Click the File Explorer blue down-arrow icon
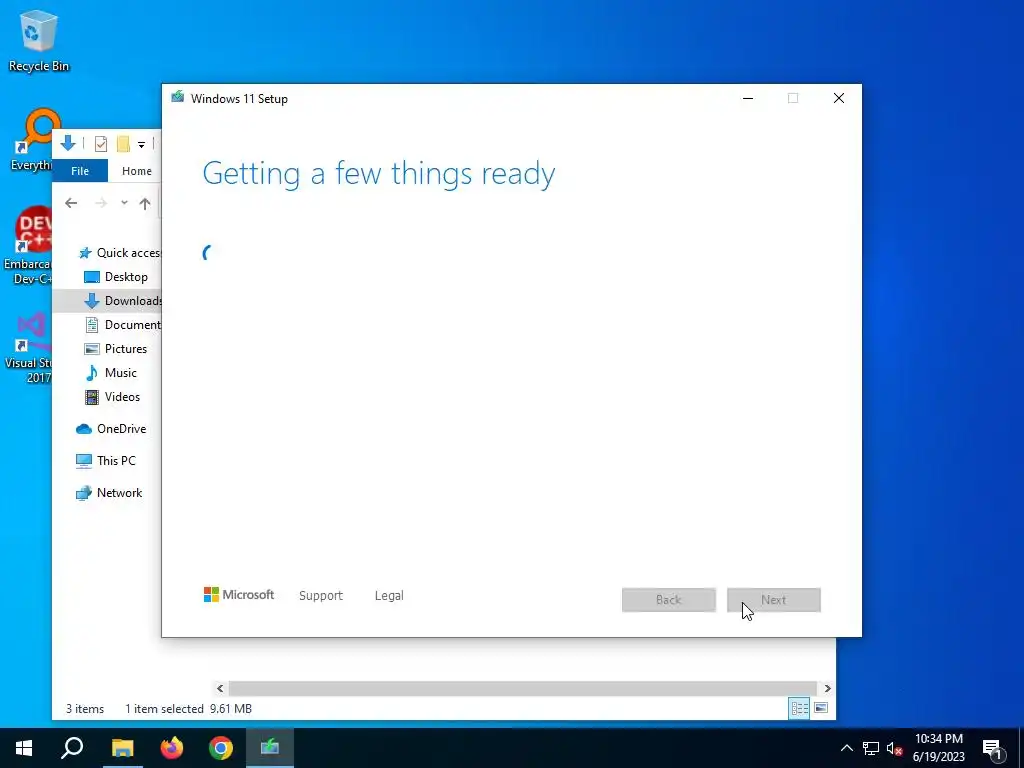This screenshot has height=768, width=1024. (x=68, y=143)
